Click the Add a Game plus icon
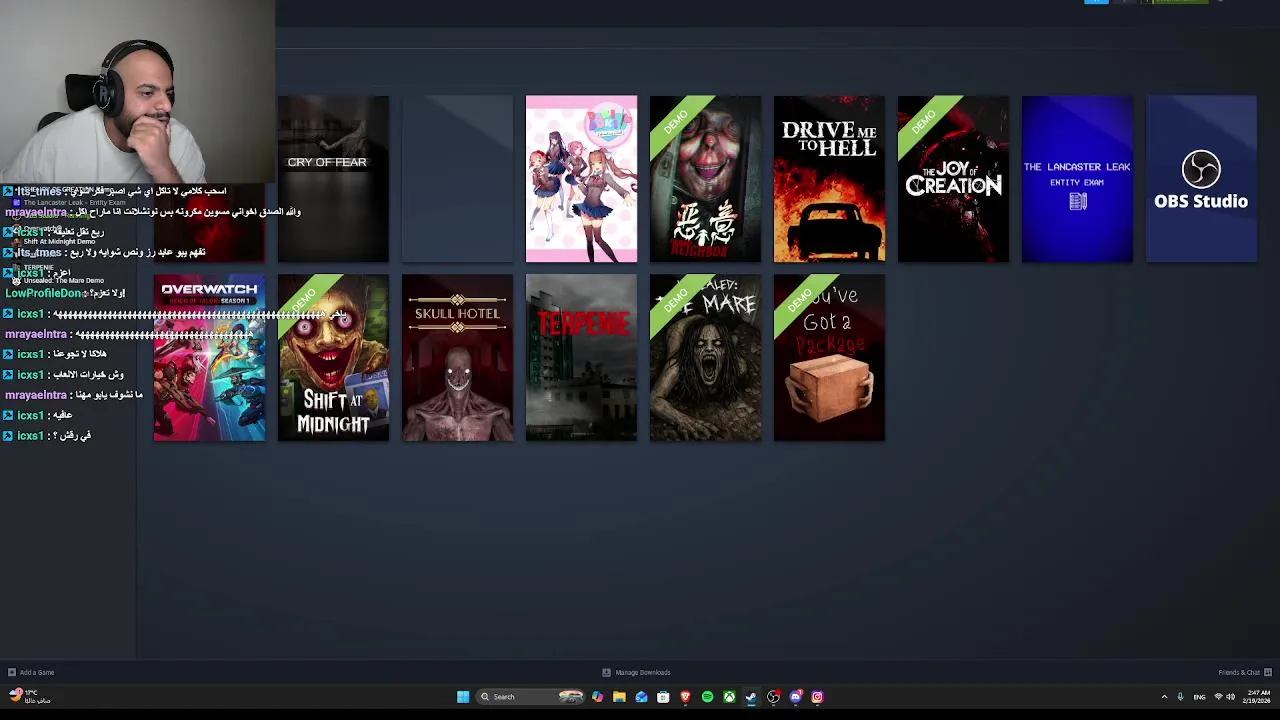Screen dimensions: 1280x720 [11, 672]
